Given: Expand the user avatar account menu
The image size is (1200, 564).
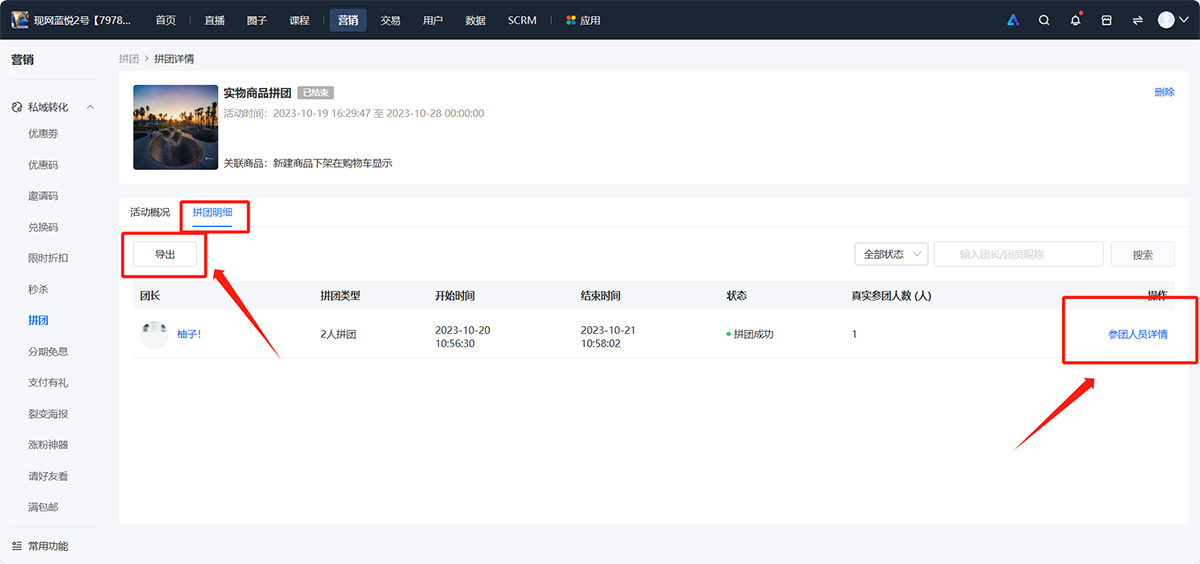Looking at the screenshot, I should tap(1171, 20).
